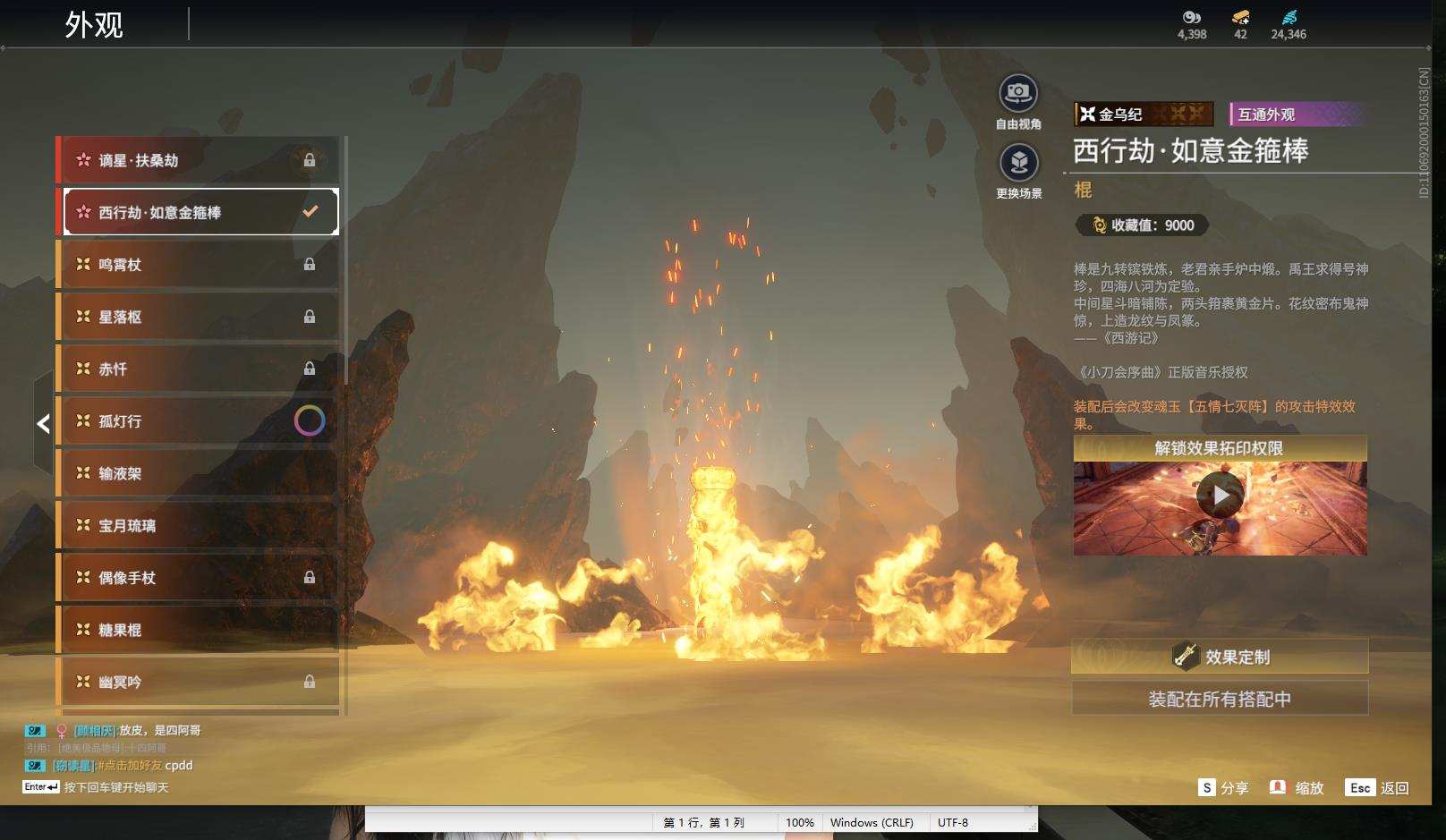Image resolution: width=1446 pixels, height=840 pixels.
Task: Click the 分享 share button
Action: [x=1223, y=788]
